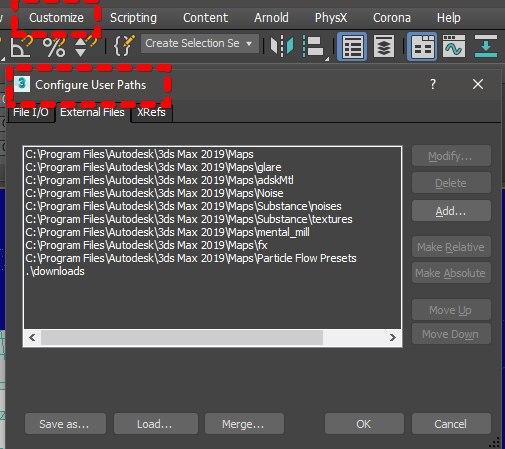Select the Maps\fx path

pos(146,245)
